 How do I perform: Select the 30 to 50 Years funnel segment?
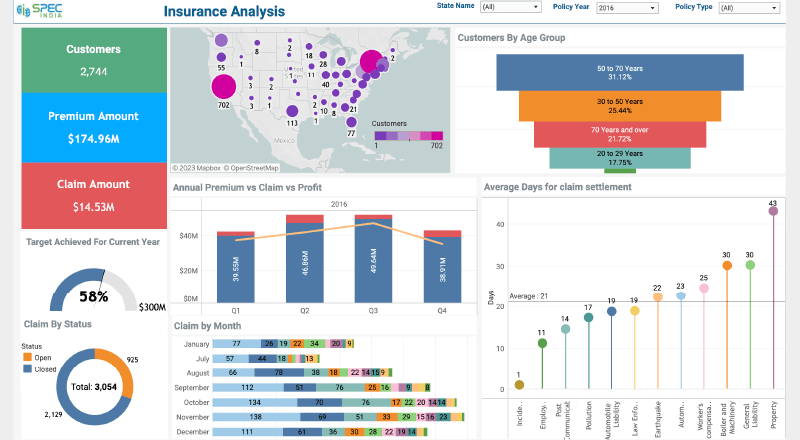coord(620,106)
